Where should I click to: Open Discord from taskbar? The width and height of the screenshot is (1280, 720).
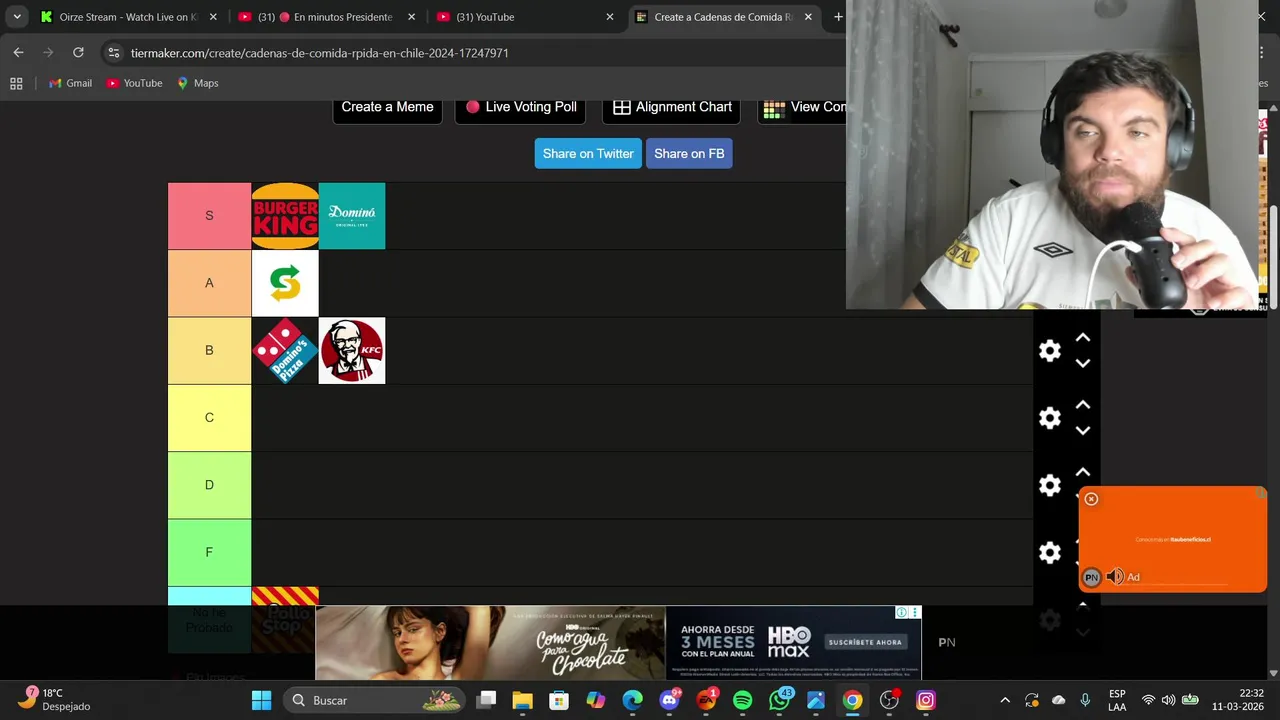pos(669,700)
